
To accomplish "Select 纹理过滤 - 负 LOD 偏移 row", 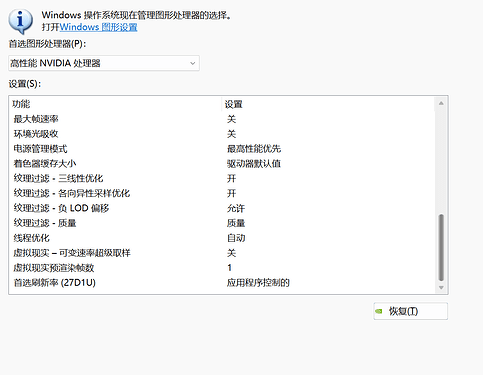I will coord(222,208).
